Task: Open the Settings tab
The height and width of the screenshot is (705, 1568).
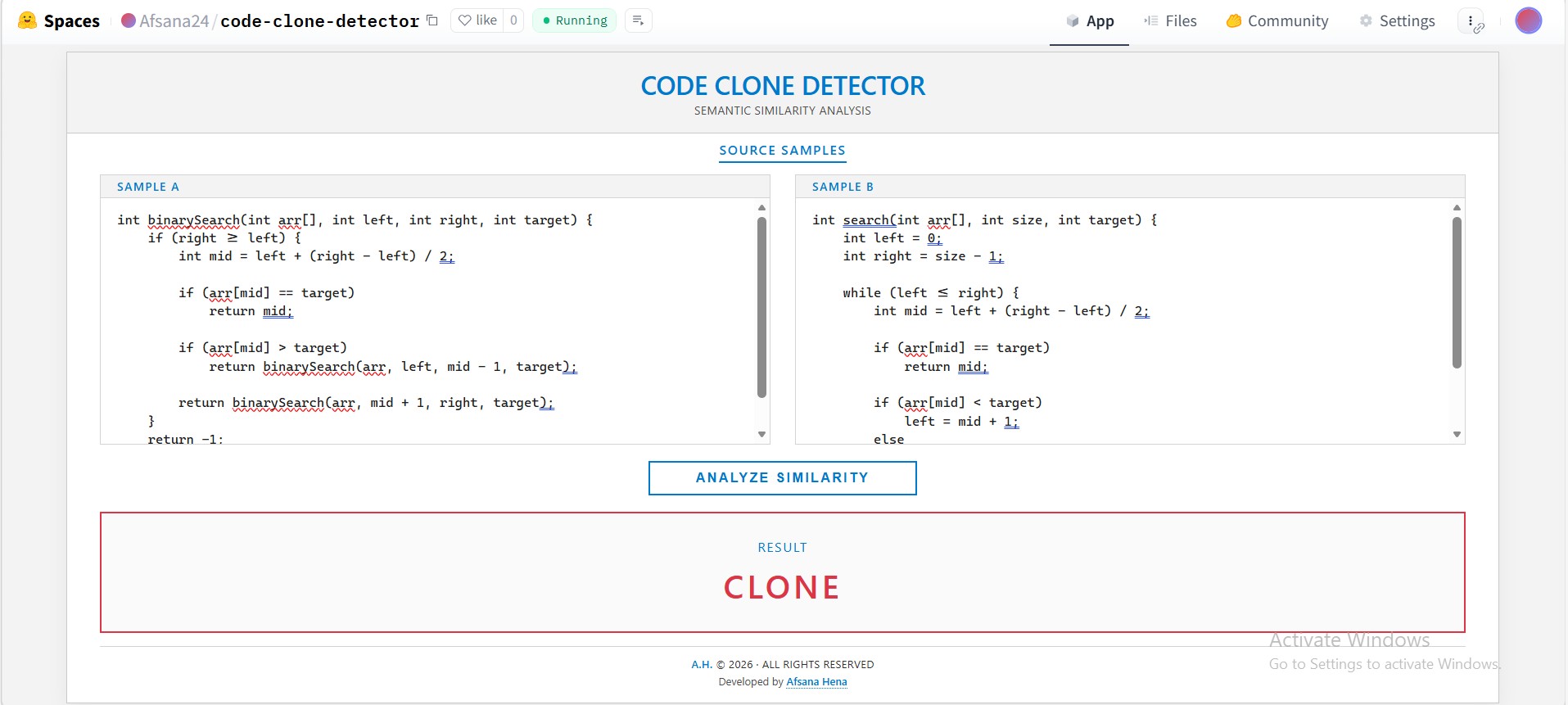Action: click(x=1397, y=21)
